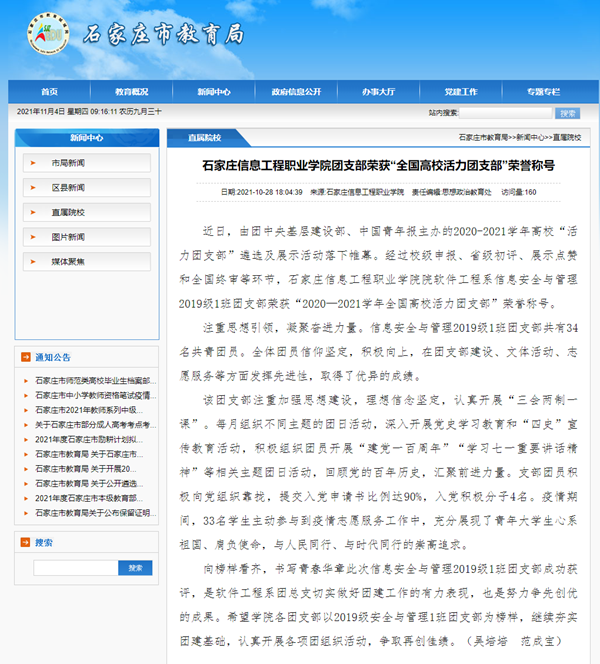
Task: Click 新闻中心 in the breadcrumb path
Action: [530, 135]
